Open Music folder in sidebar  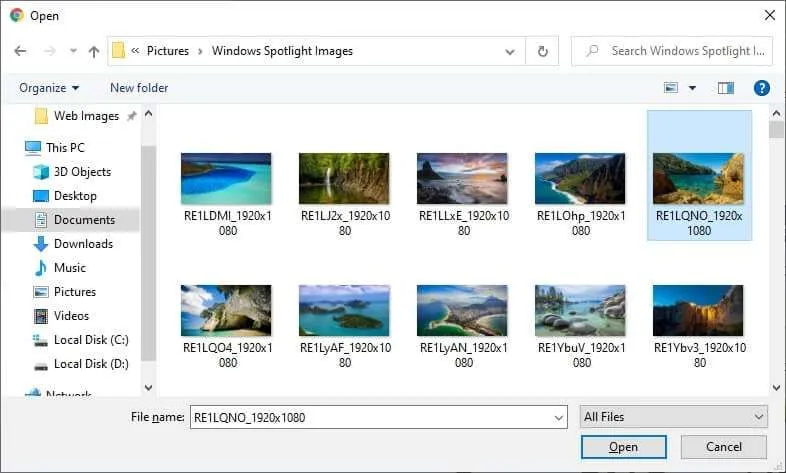[x=70, y=268]
